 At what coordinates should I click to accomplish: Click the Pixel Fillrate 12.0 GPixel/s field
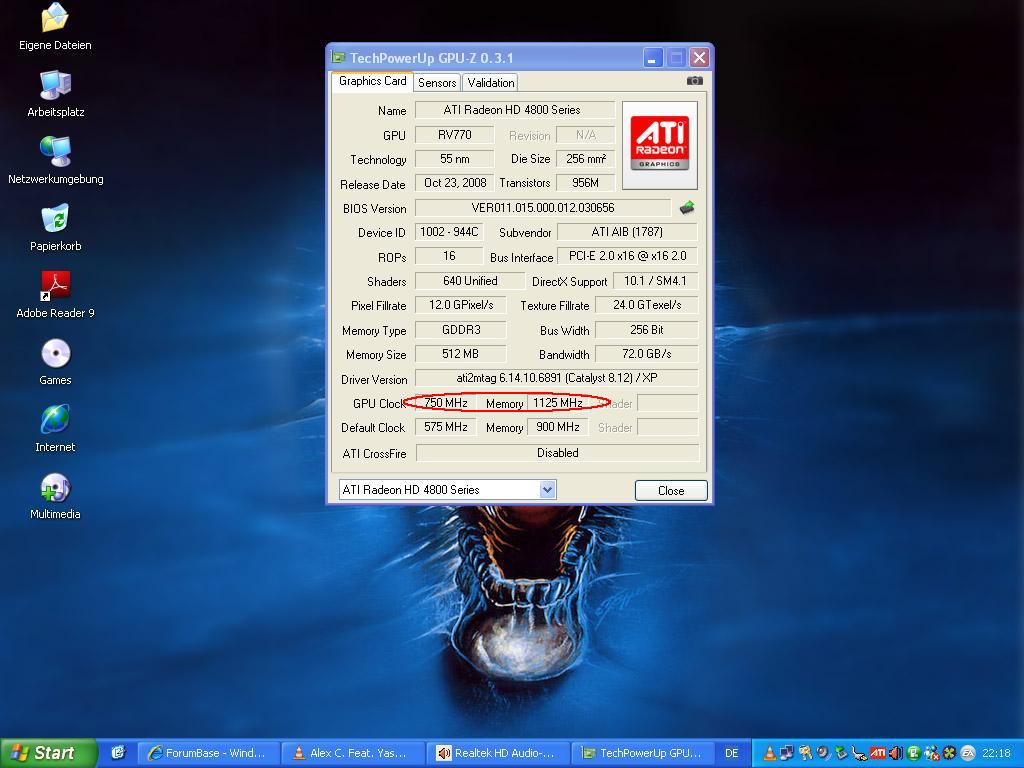click(x=460, y=305)
